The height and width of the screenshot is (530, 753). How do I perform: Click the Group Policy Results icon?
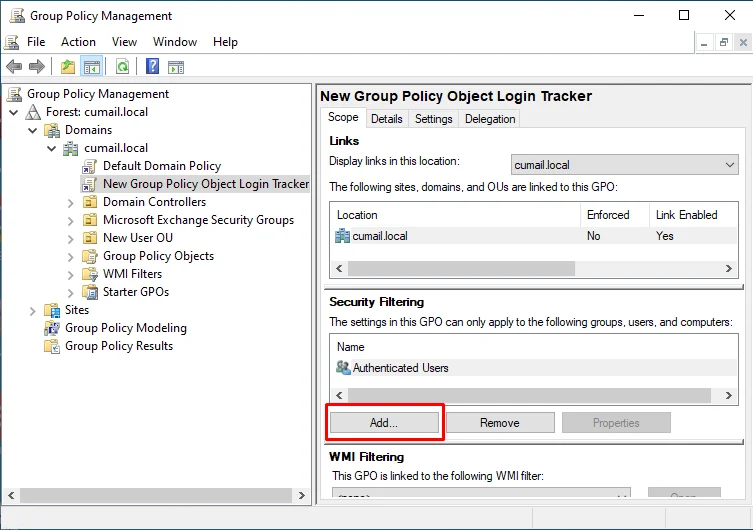(52, 346)
